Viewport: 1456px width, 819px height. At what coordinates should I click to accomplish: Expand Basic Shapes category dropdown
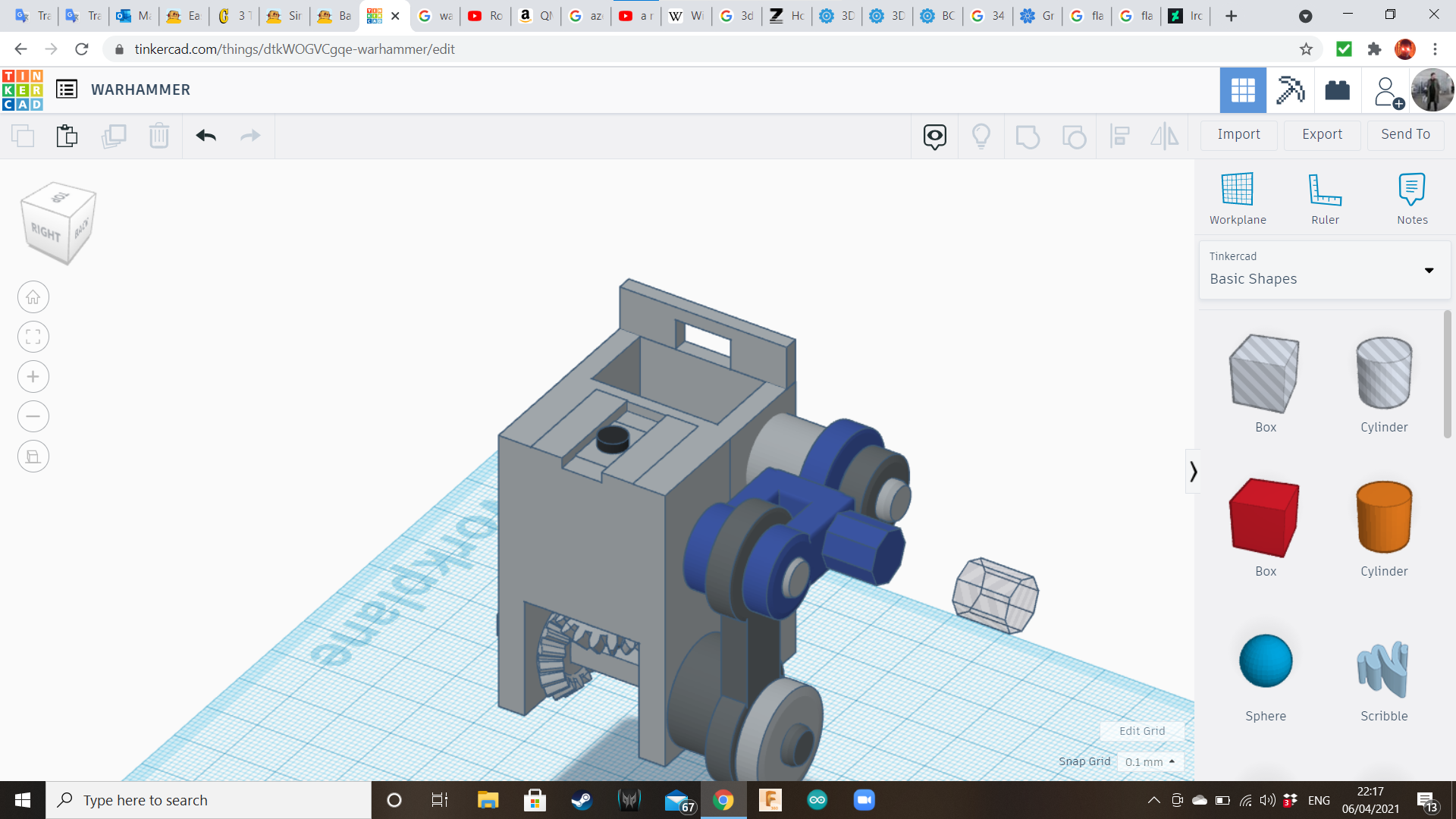tap(1429, 271)
